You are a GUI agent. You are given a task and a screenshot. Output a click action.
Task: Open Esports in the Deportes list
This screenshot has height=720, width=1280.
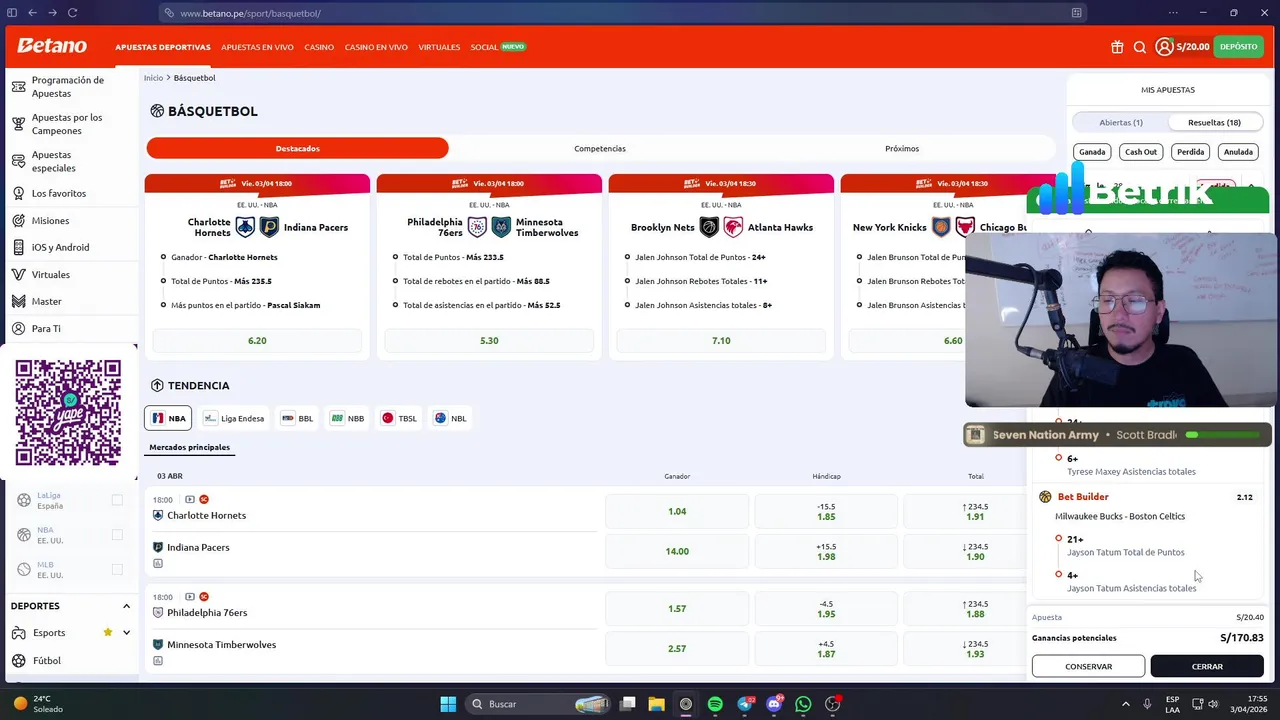[49, 632]
